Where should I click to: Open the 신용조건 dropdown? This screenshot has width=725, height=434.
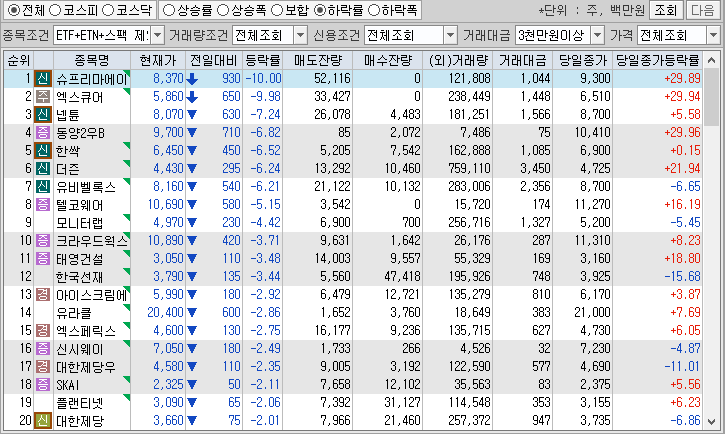pos(450,35)
